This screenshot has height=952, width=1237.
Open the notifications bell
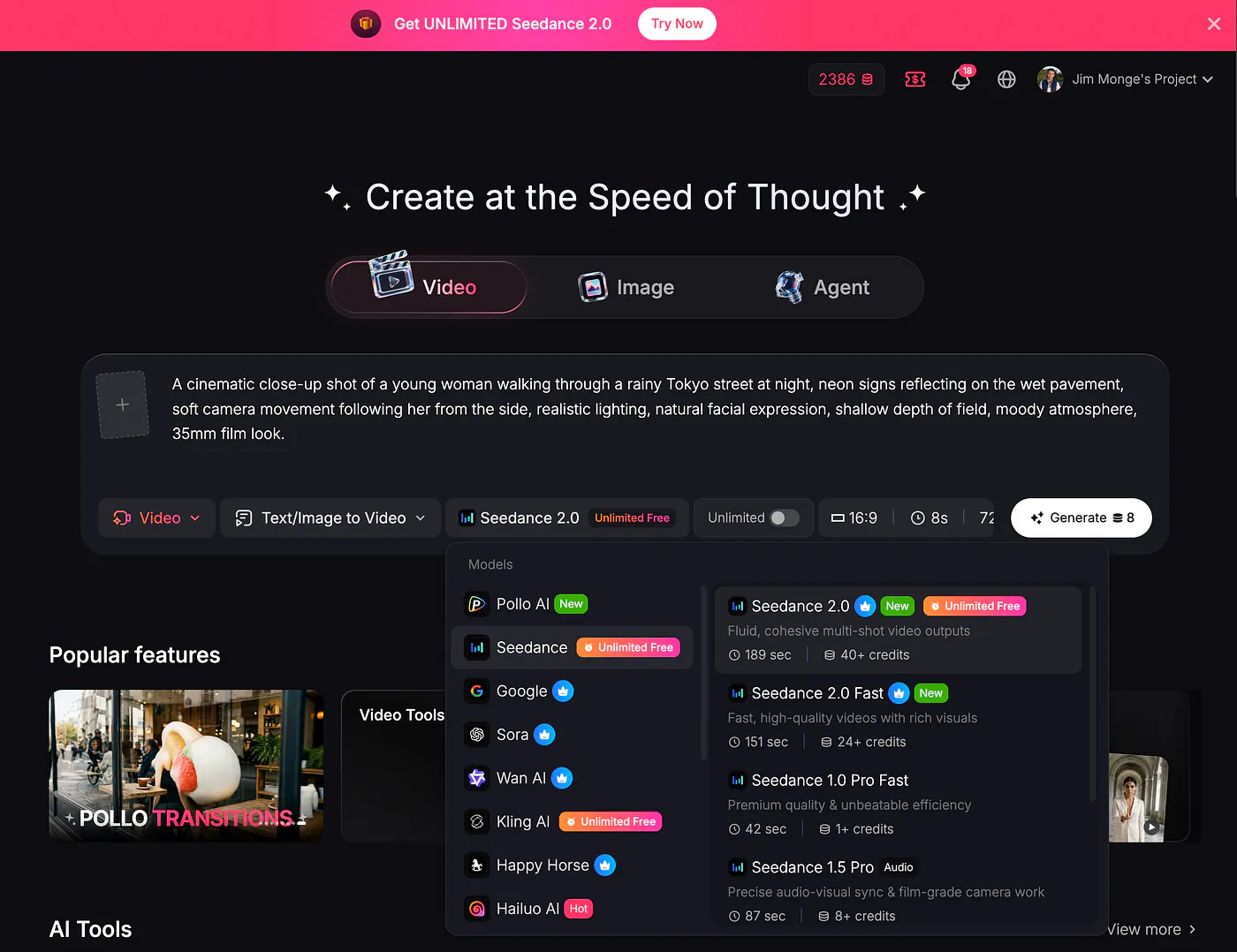(961, 79)
